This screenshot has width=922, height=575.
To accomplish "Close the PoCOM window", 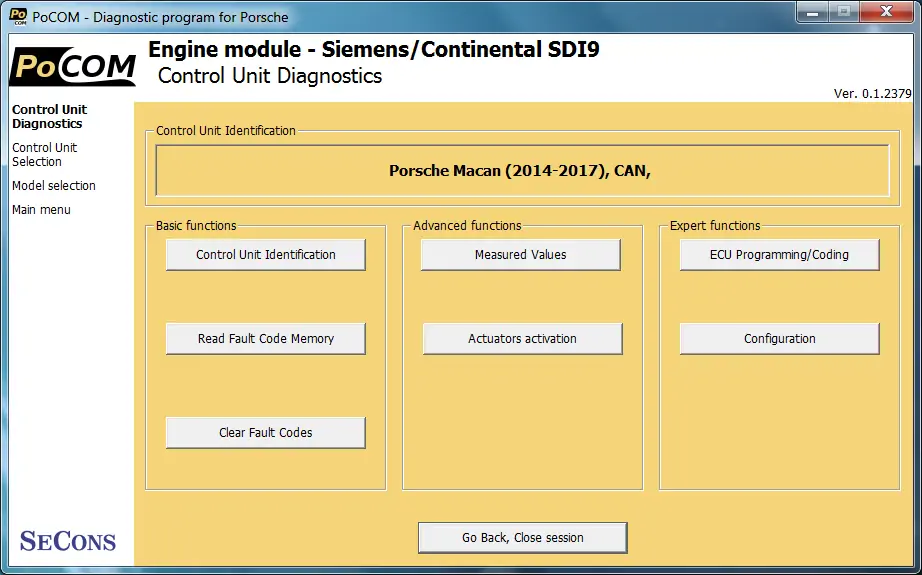I will (886, 12).
